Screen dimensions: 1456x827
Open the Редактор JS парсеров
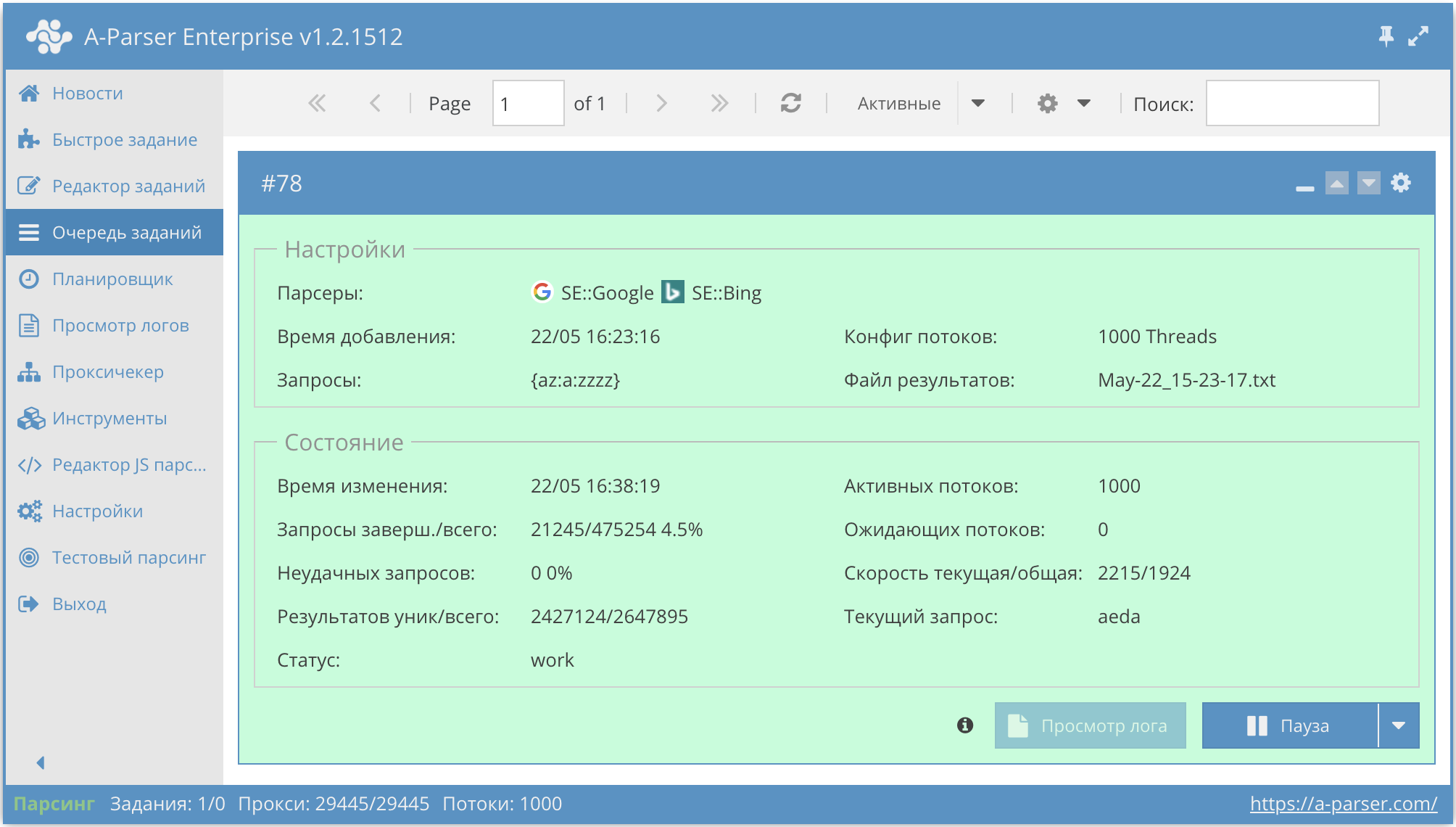coord(128,464)
